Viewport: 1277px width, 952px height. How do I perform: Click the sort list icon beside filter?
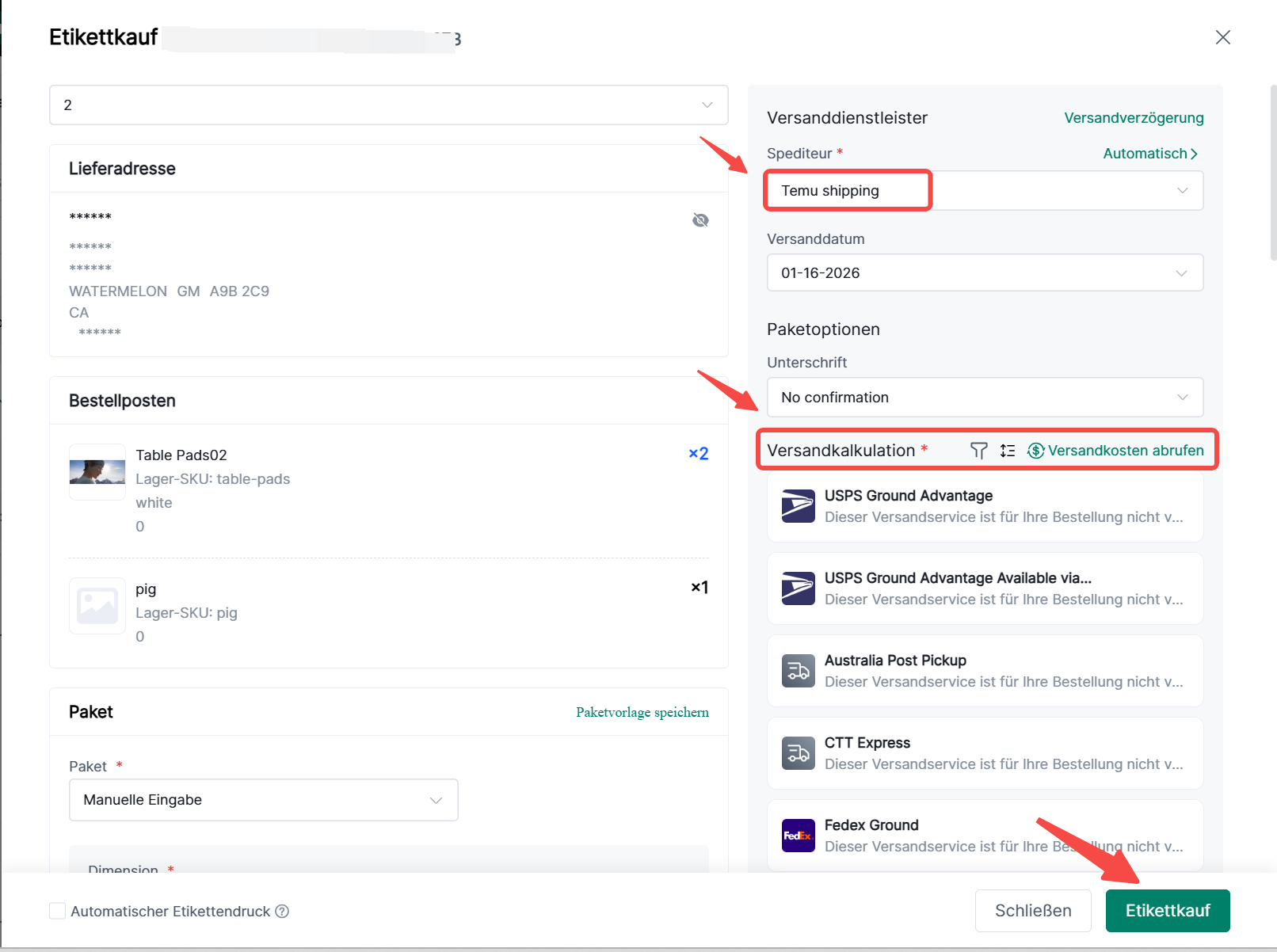tap(1007, 451)
